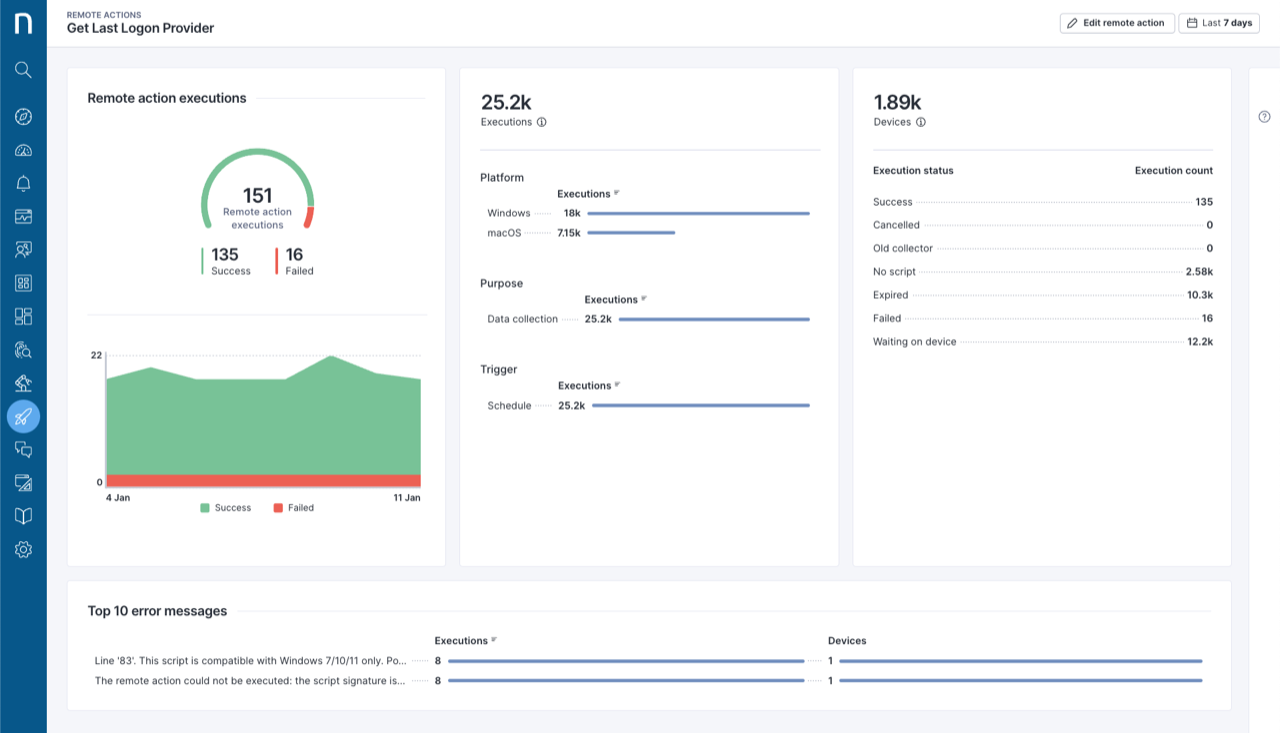Viewport: 1280px width, 733px height.
Task: Toggle Failed series in chart legend
Action: point(293,508)
